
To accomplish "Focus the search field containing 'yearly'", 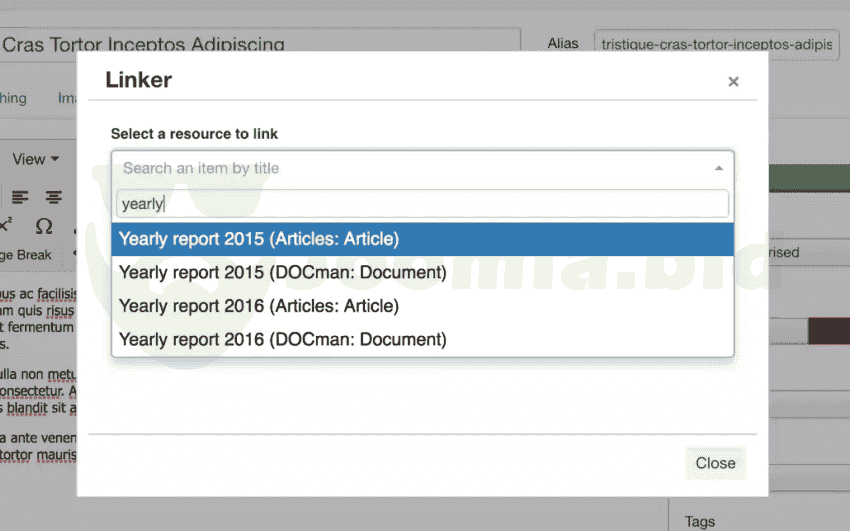I will coord(422,204).
